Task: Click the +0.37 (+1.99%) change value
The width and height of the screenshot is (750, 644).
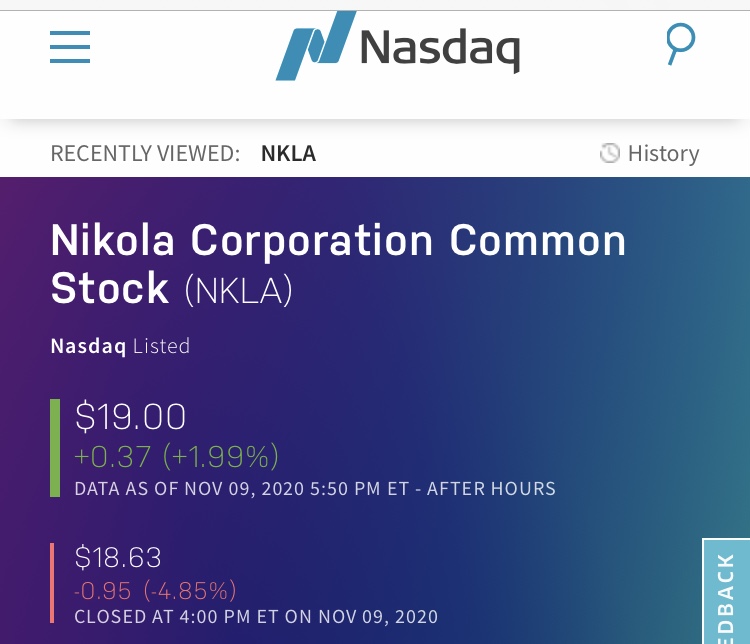Action: pos(176,456)
